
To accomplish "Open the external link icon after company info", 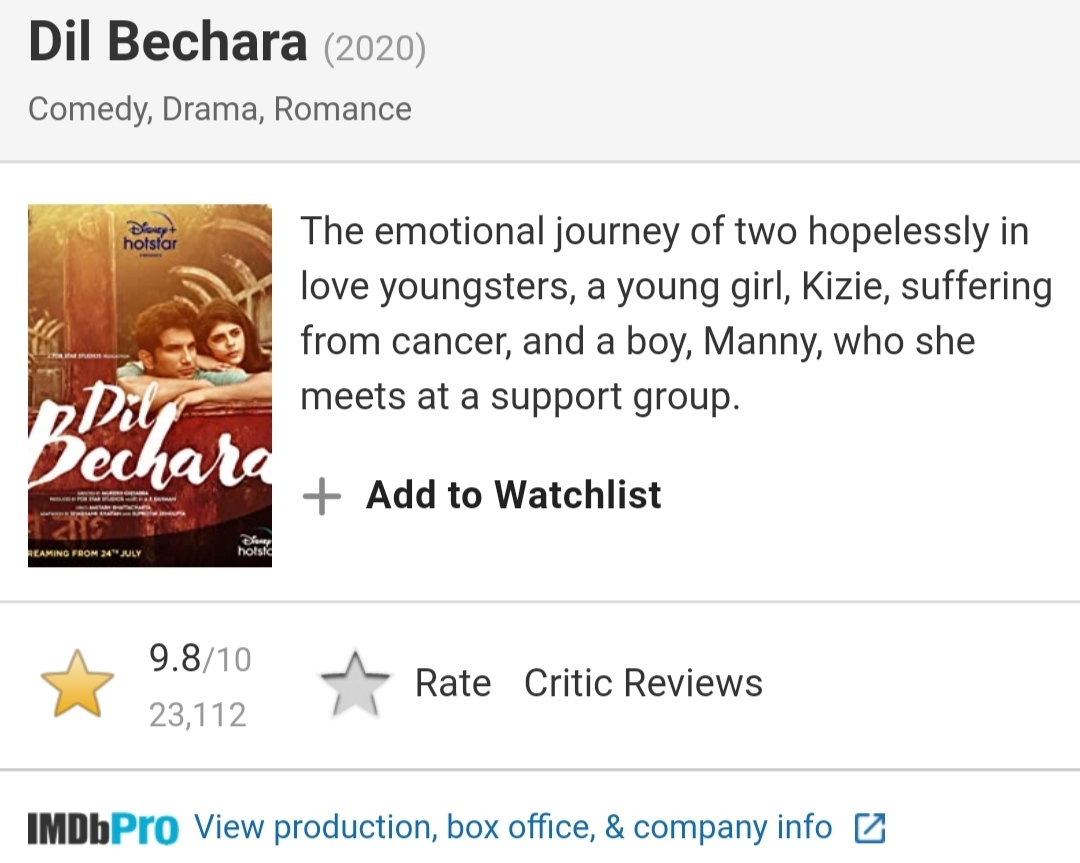I will tap(869, 828).
